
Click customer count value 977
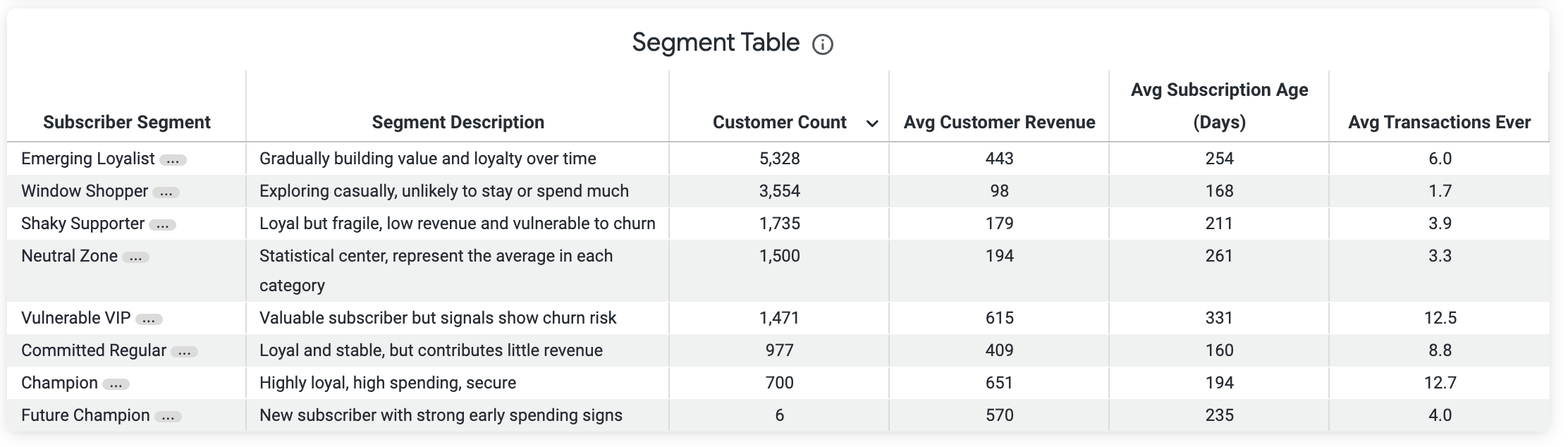[780, 350]
